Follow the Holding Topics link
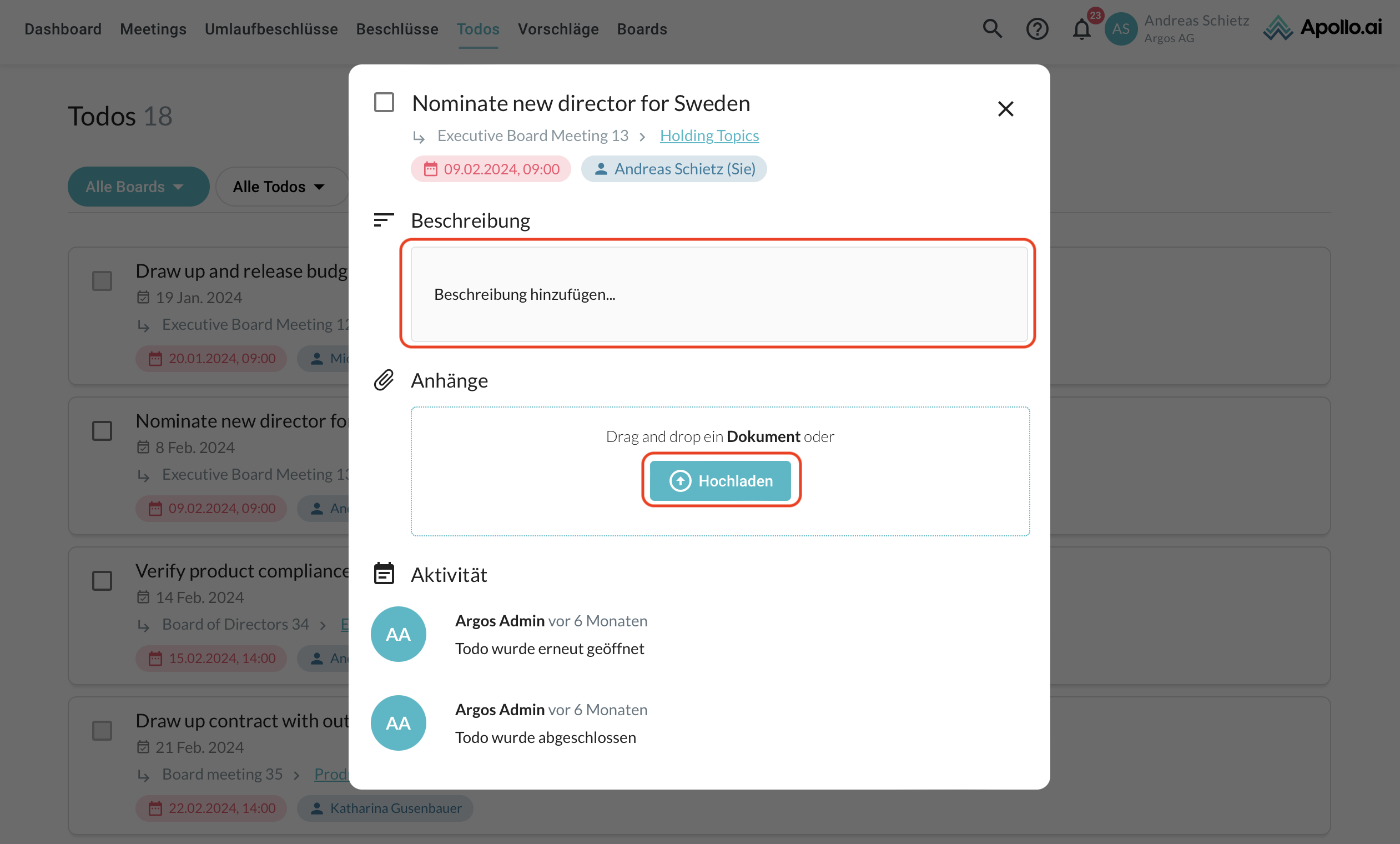 [709, 135]
